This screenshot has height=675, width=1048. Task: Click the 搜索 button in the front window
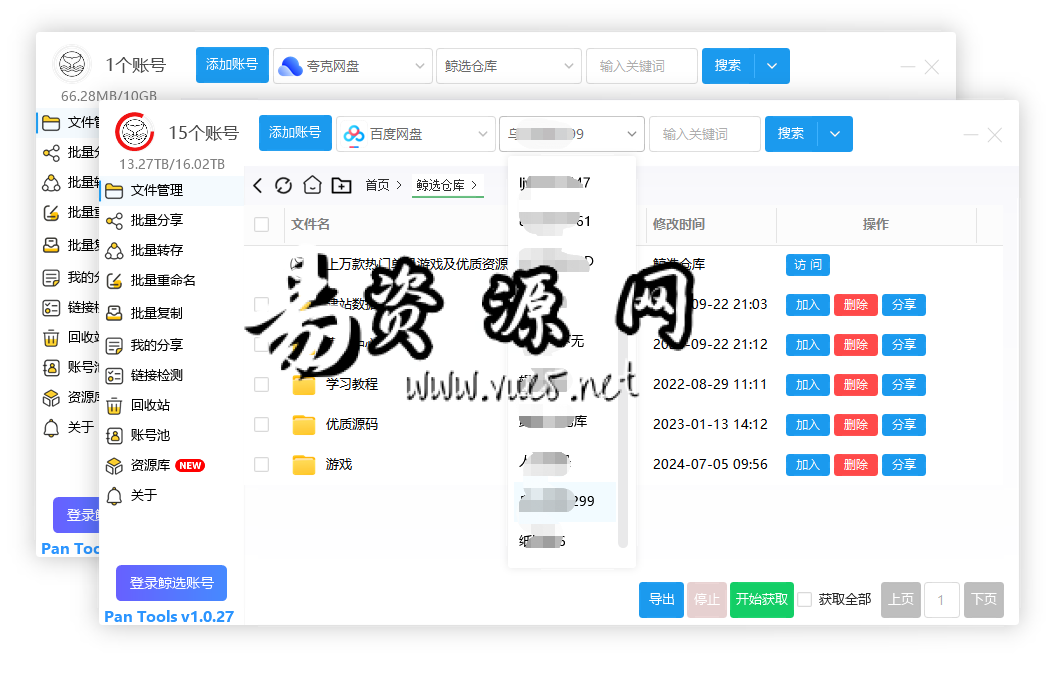(791, 134)
